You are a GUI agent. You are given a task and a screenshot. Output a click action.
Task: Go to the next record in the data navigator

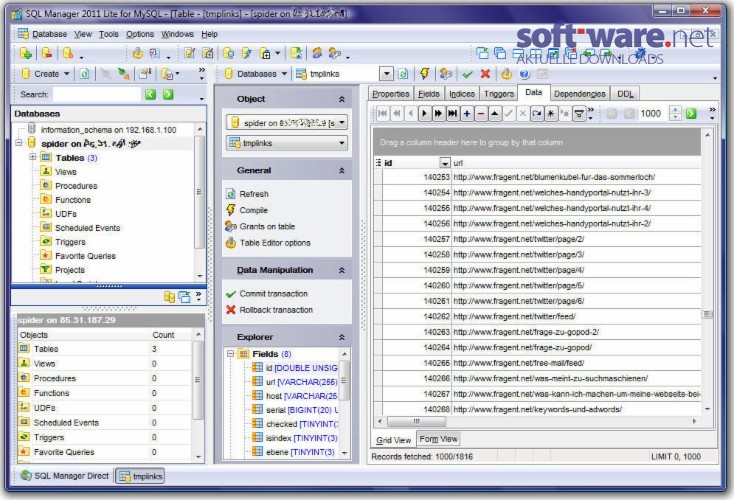(x=425, y=113)
